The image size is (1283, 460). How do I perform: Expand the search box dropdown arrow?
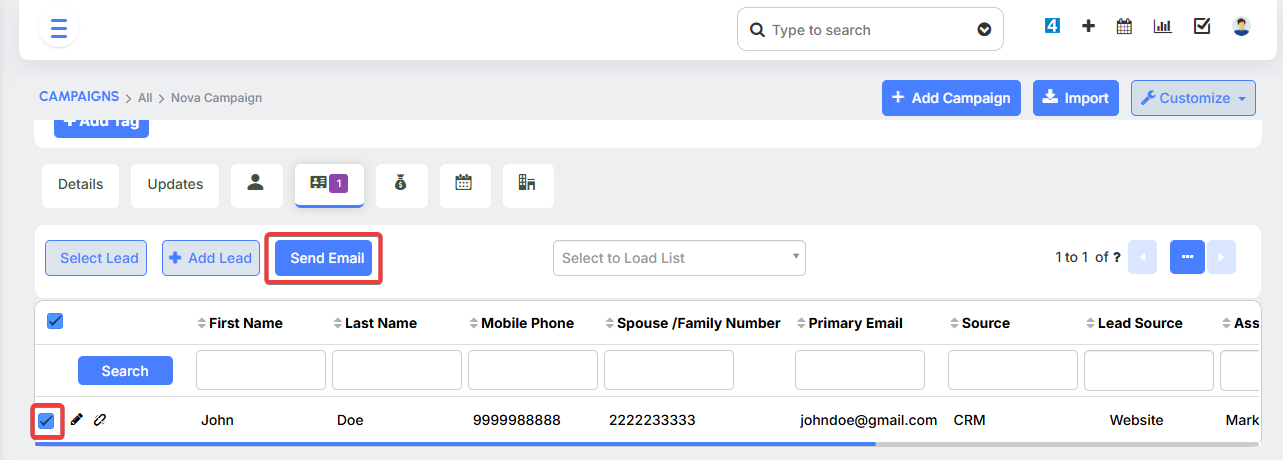(x=984, y=30)
